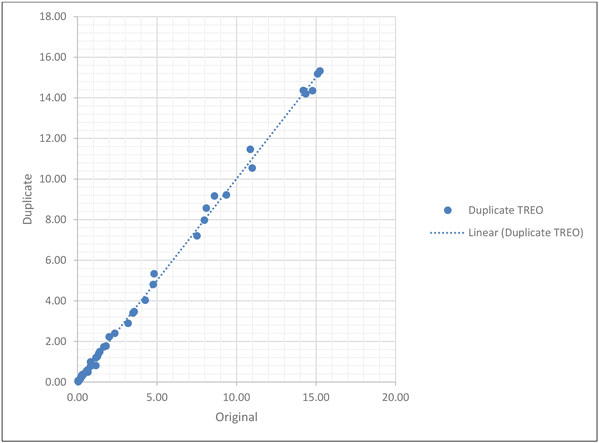Select the 5.00 horizontal axis label
Screen dimensions: 599x443
click(157, 397)
